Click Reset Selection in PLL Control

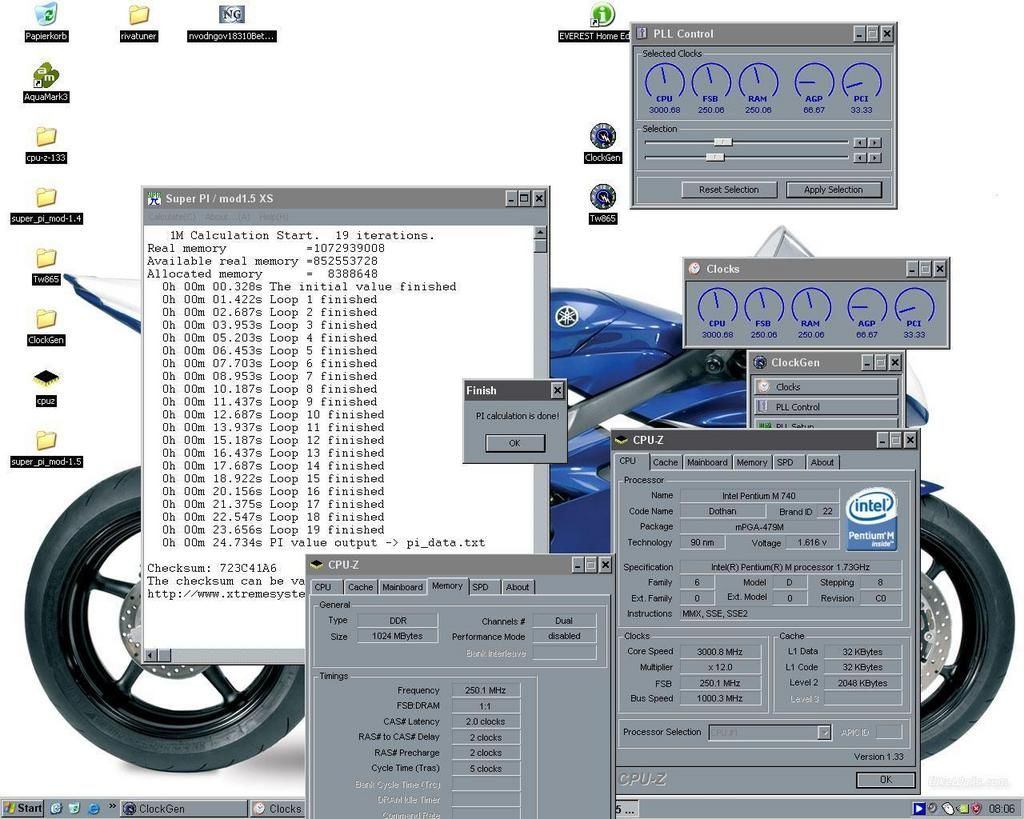click(x=729, y=190)
